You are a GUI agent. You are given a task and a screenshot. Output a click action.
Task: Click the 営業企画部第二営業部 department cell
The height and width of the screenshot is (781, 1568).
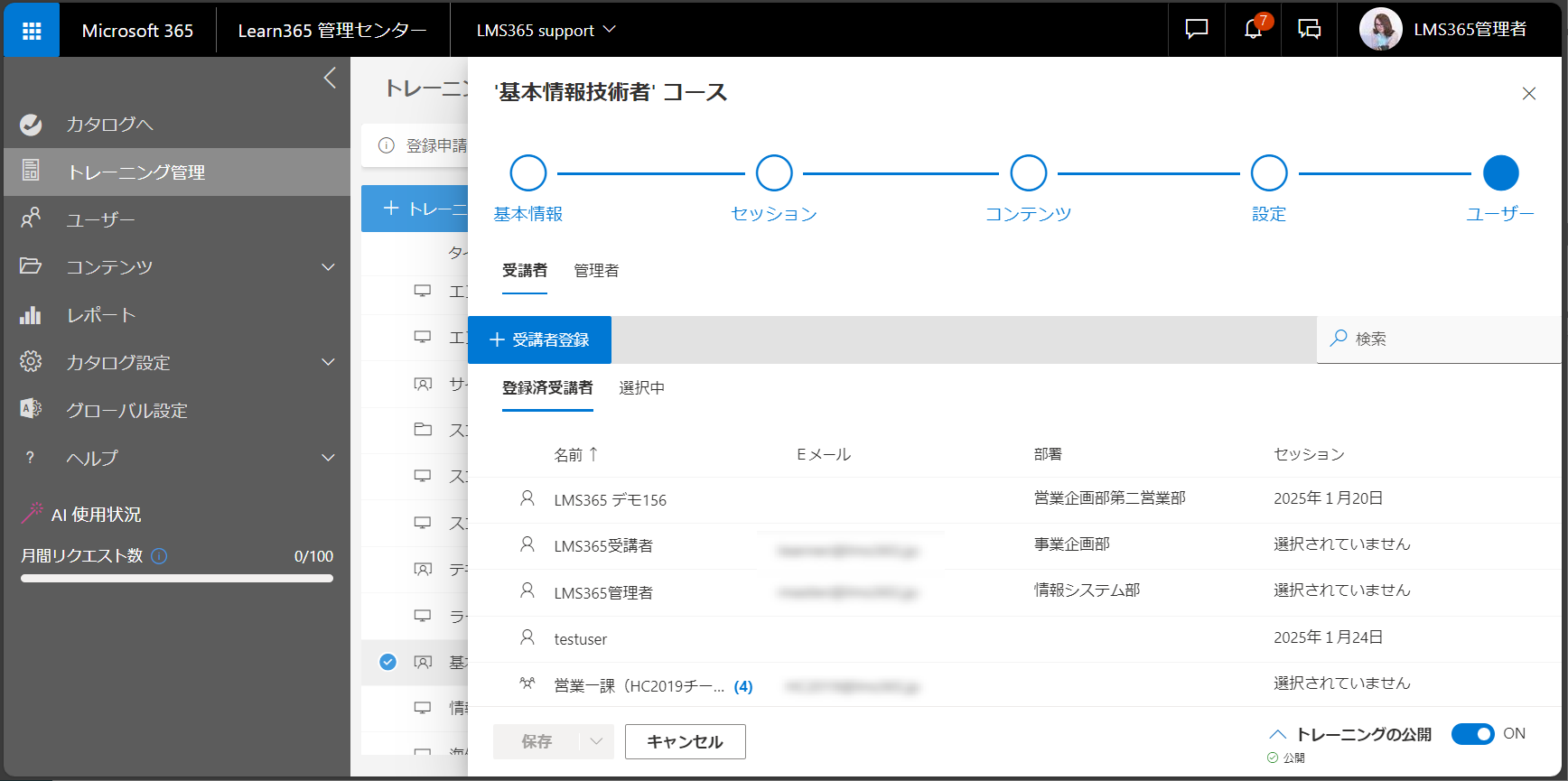[x=1109, y=498]
